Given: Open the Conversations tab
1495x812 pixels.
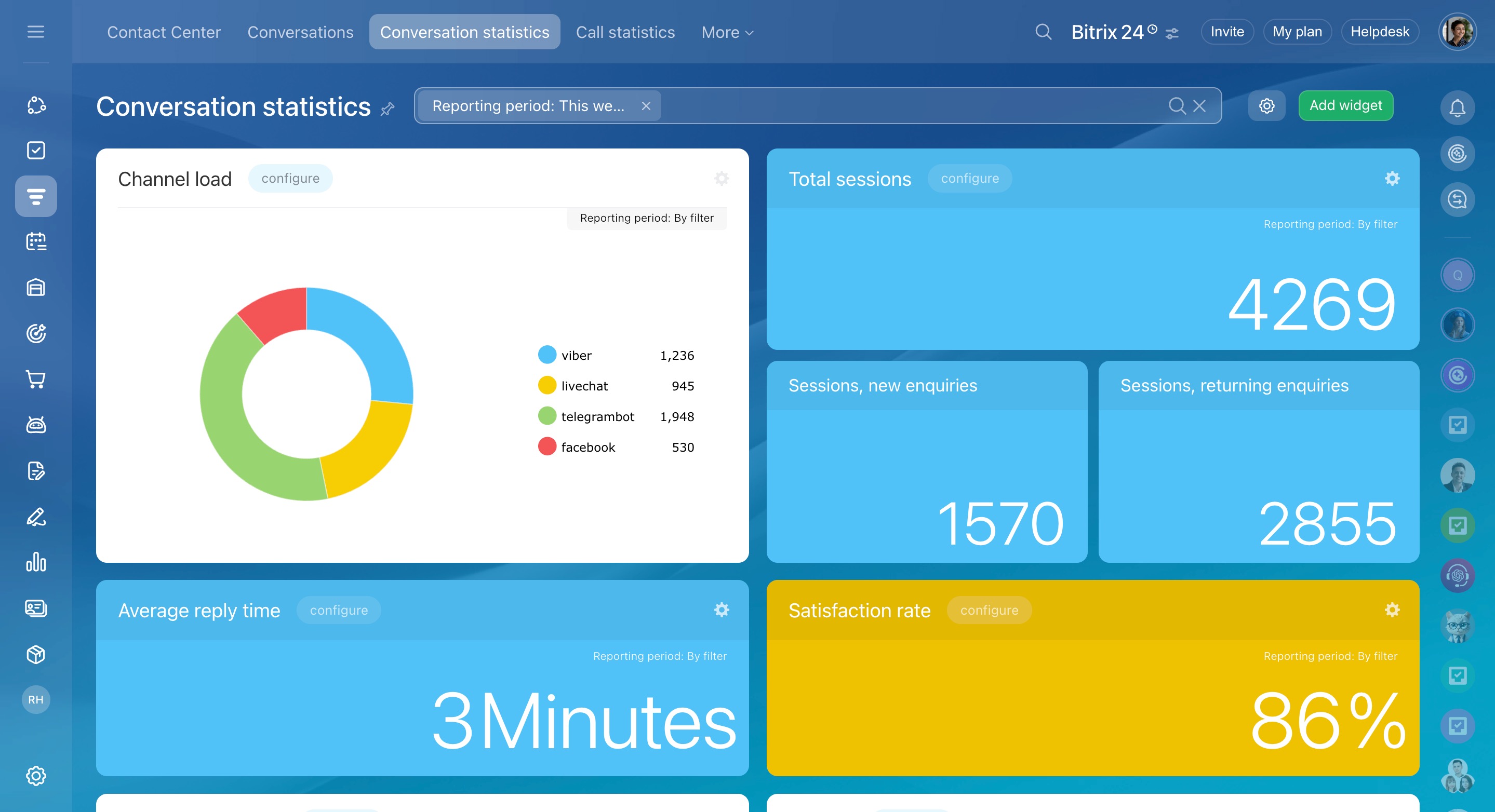Looking at the screenshot, I should coord(300,33).
